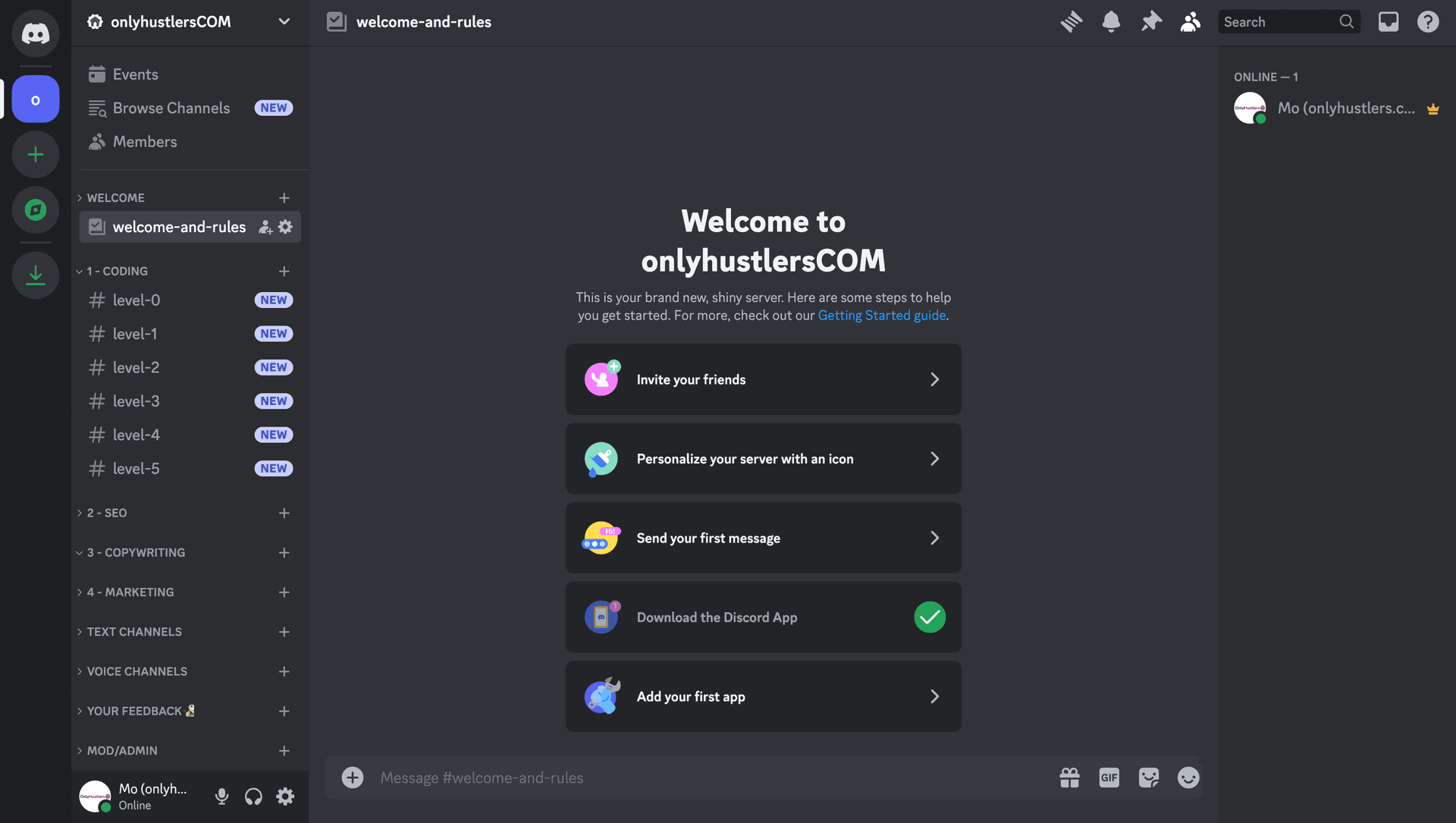Screen dimensions: 1456x823
Task: Click the gift box icon in message bar
Action: [x=1068, y=778]
